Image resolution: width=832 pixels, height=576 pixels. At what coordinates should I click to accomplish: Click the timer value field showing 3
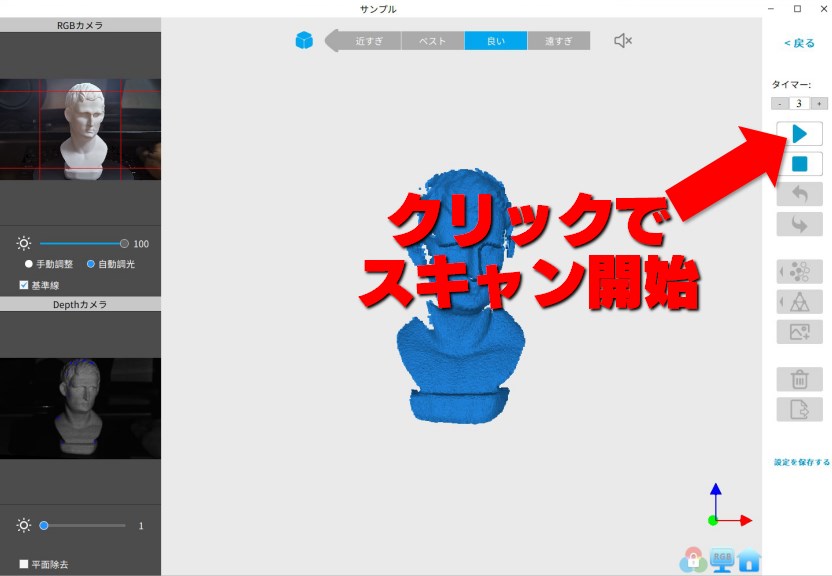(x=799, y=103)
